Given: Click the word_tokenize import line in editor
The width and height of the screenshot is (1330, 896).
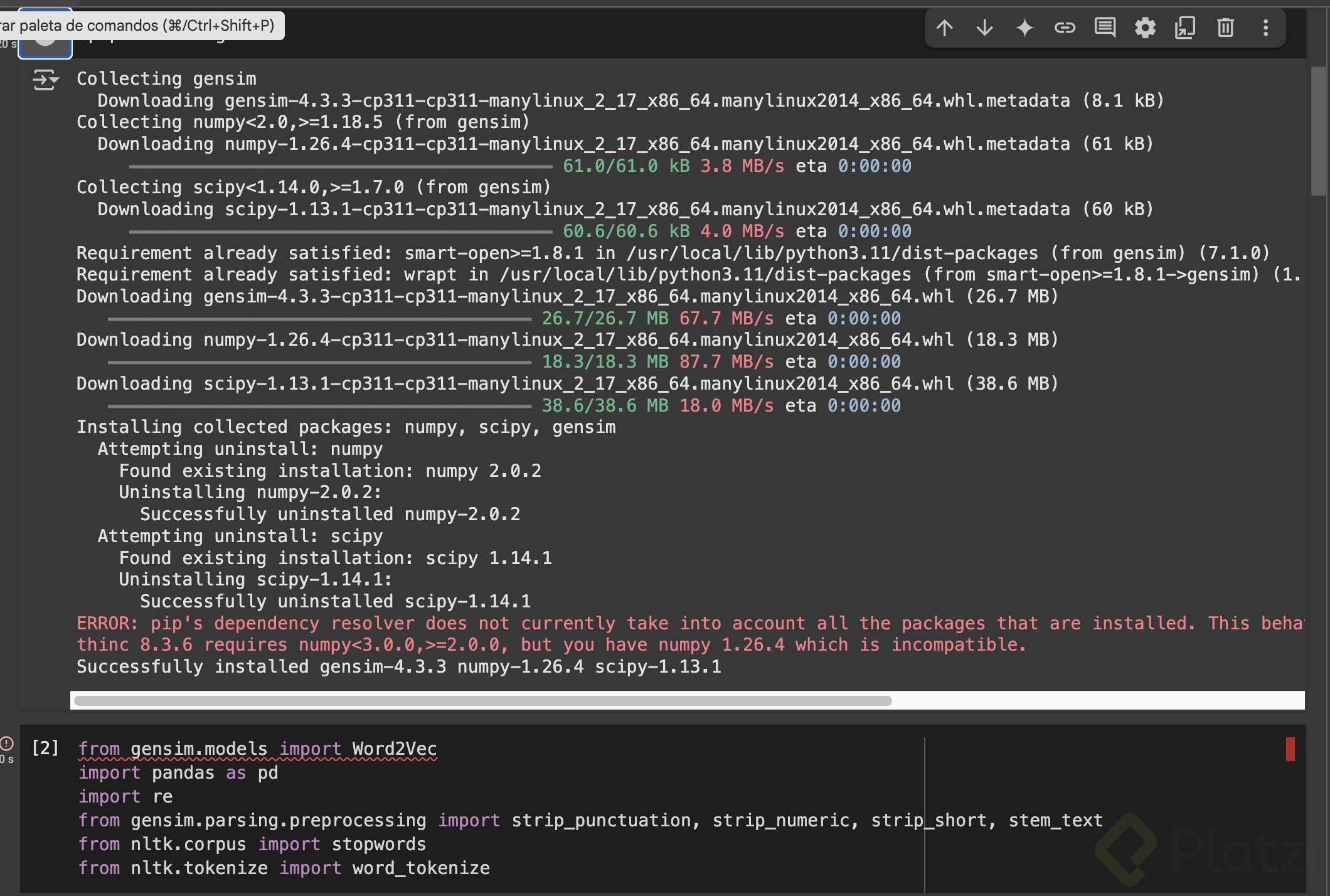Looking at the screenshot, I should (x=284, y=868).
